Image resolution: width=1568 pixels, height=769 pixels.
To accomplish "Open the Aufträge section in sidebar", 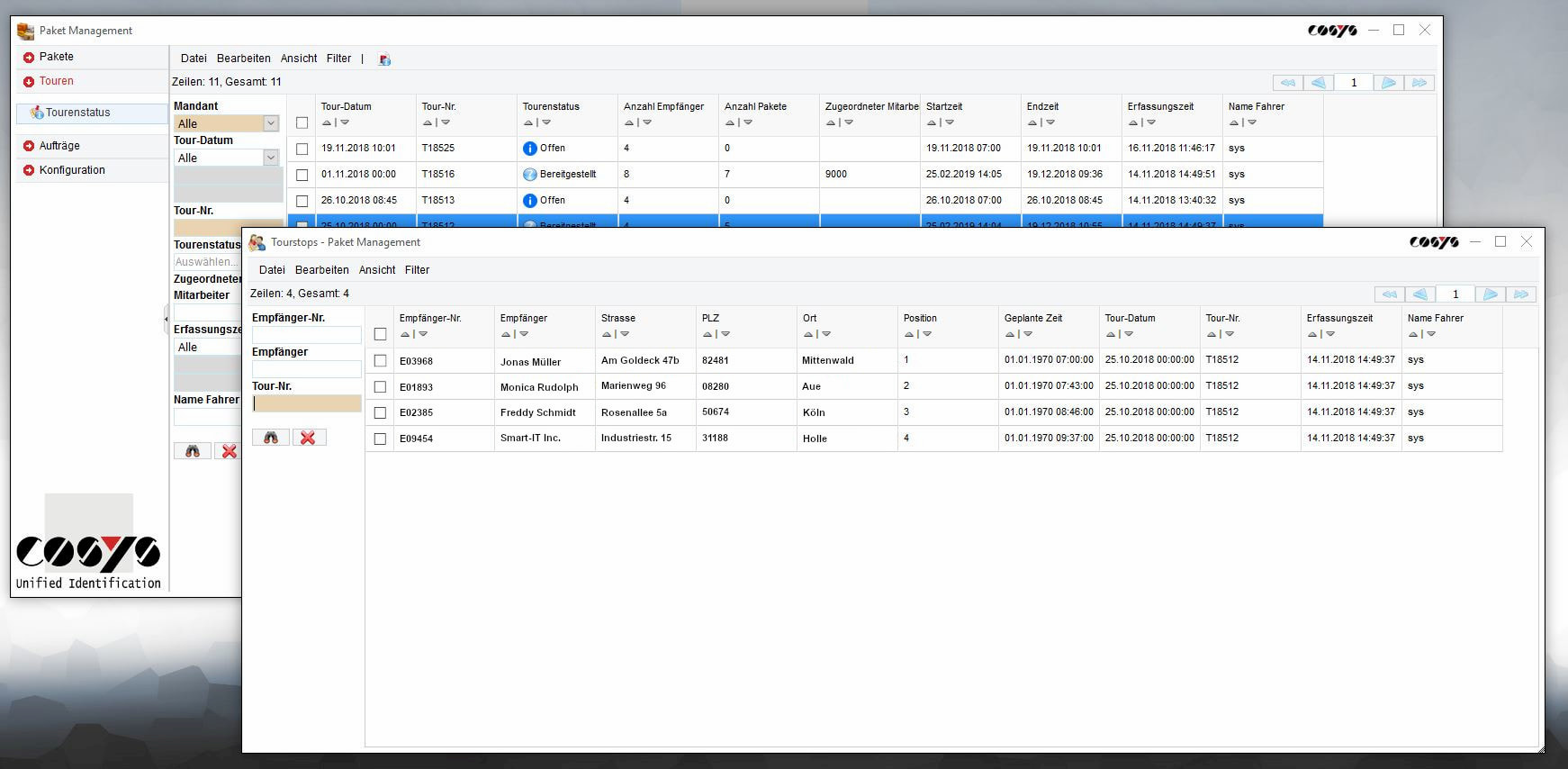I will [x=59, y=146].
